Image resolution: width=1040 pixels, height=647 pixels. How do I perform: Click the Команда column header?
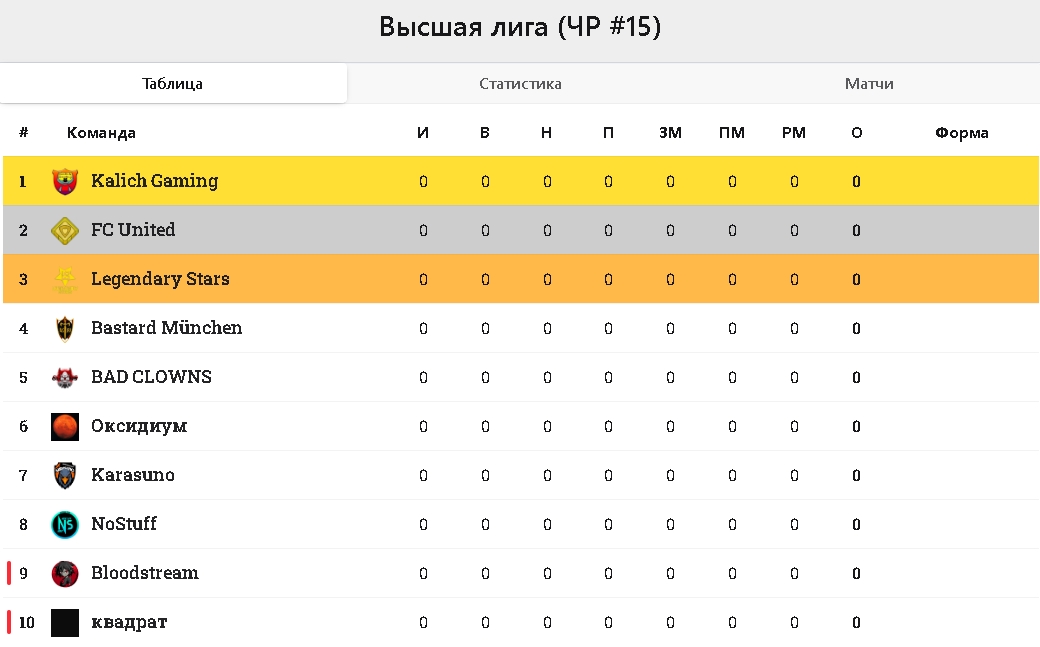[x=101, y=133]
